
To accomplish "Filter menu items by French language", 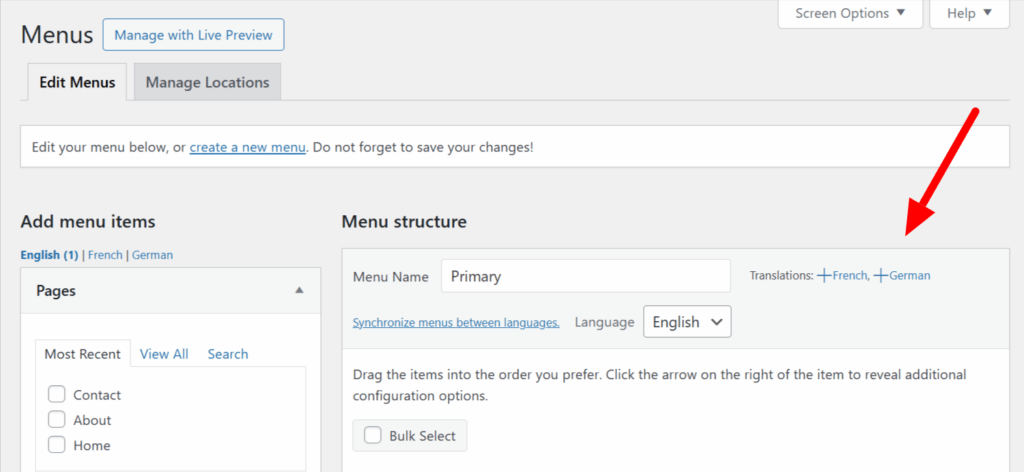I will pyautogui.click(x=105, y=255).
